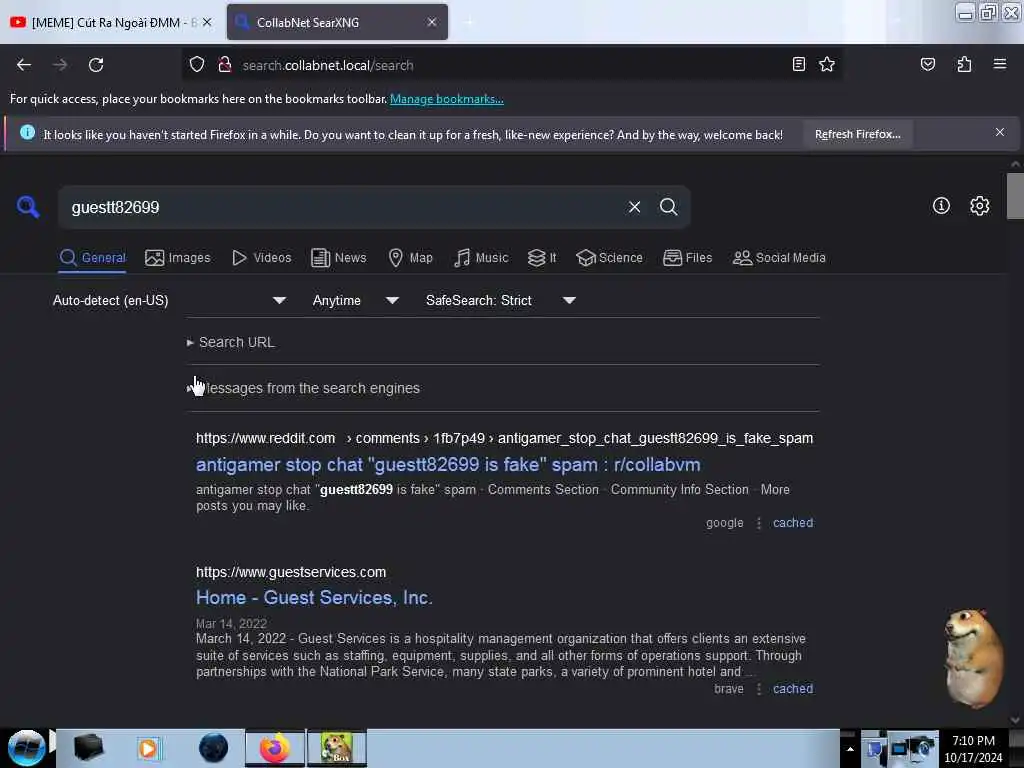Expand Messages from the search engines
1024x768 pixels.
(x=303, y=388)
